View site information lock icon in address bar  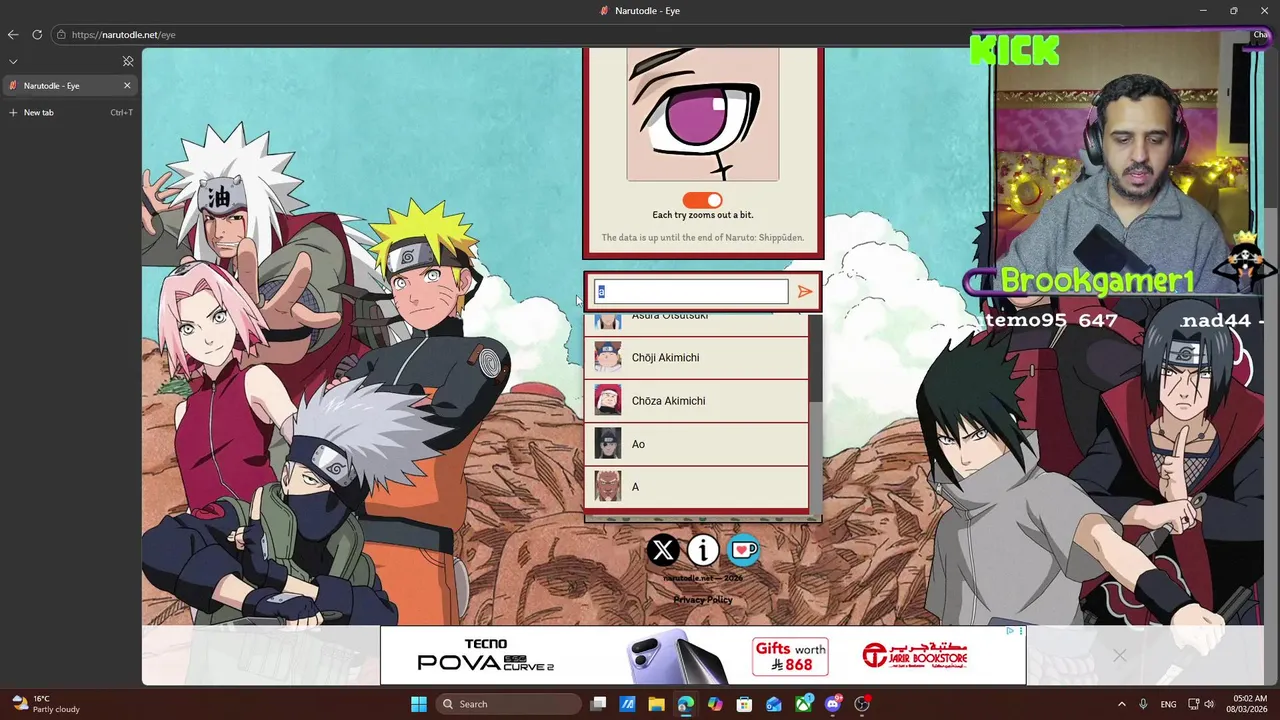click(61, 34)
